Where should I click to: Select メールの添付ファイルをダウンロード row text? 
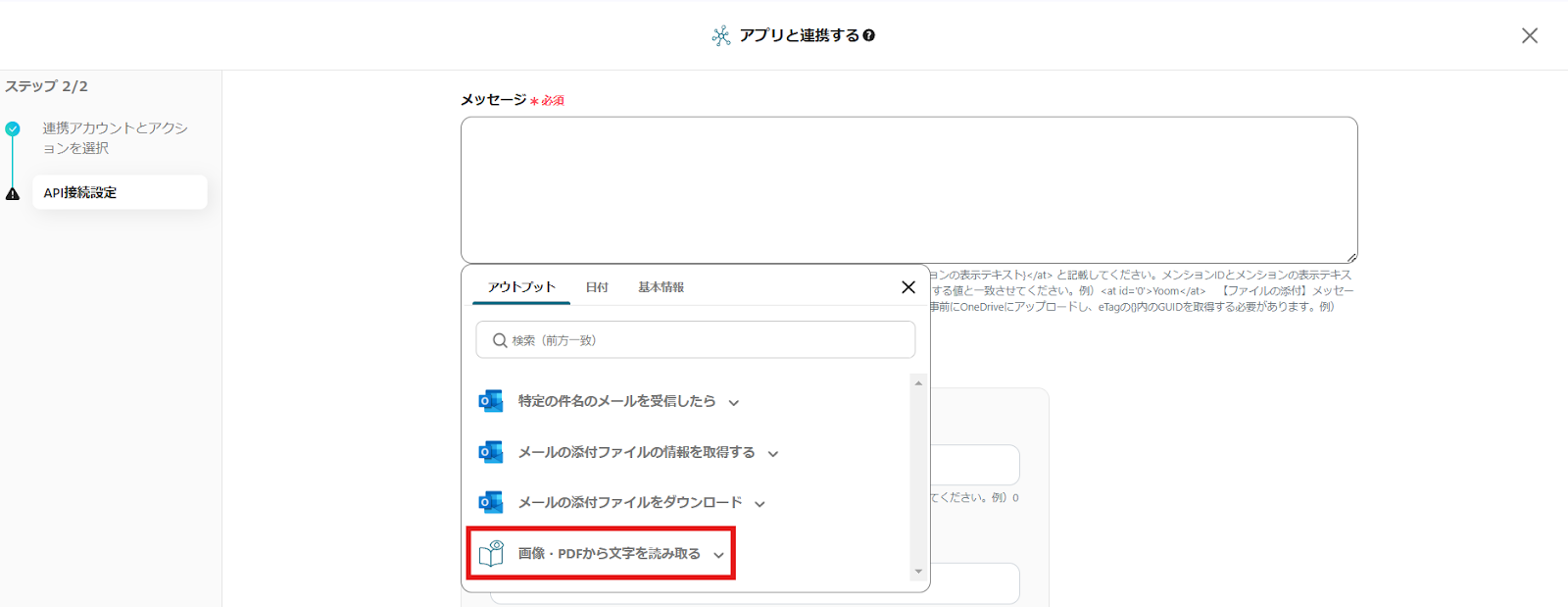tap(629, 502)
